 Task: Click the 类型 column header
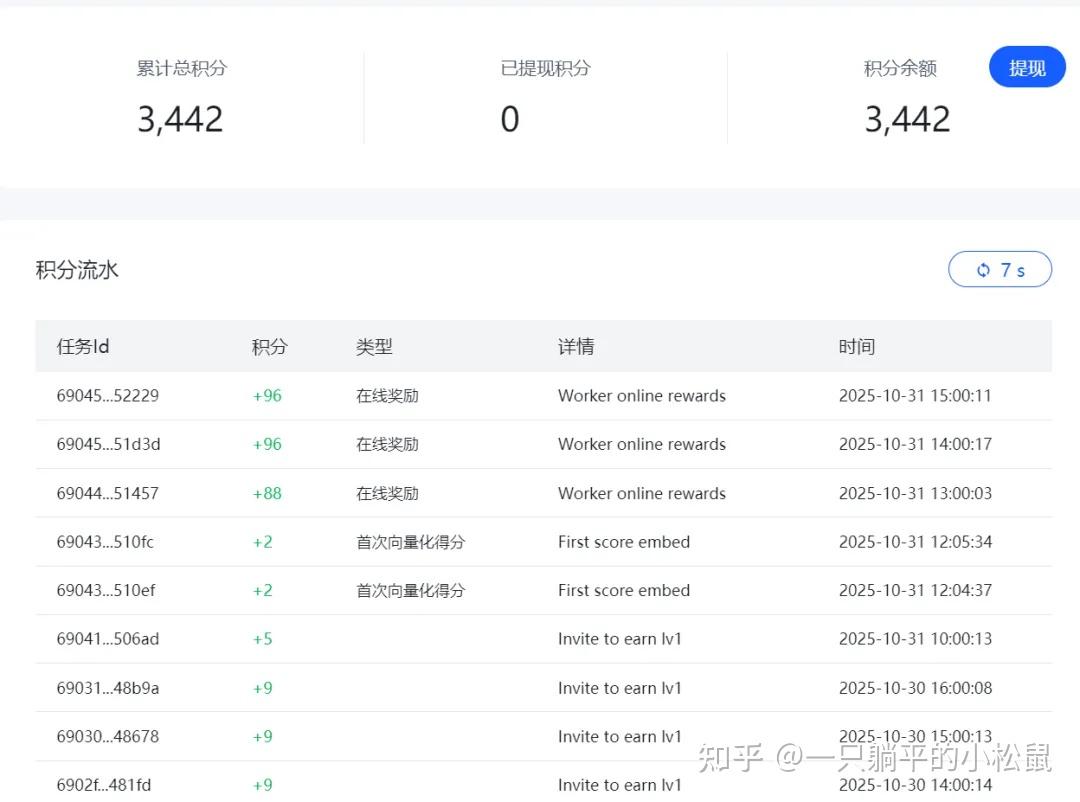[x=374, y=347]
